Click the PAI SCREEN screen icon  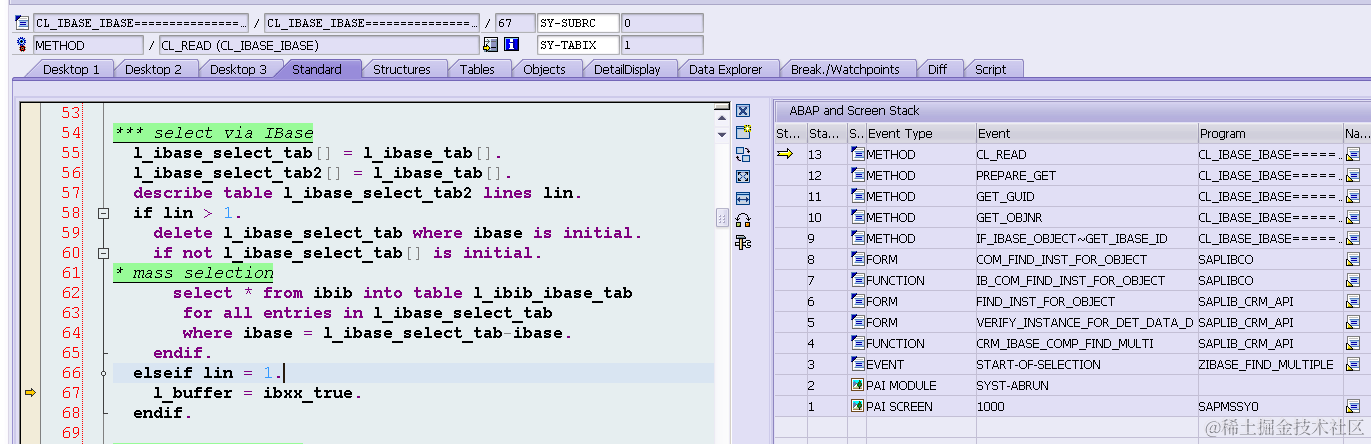[x=857, y=406]
